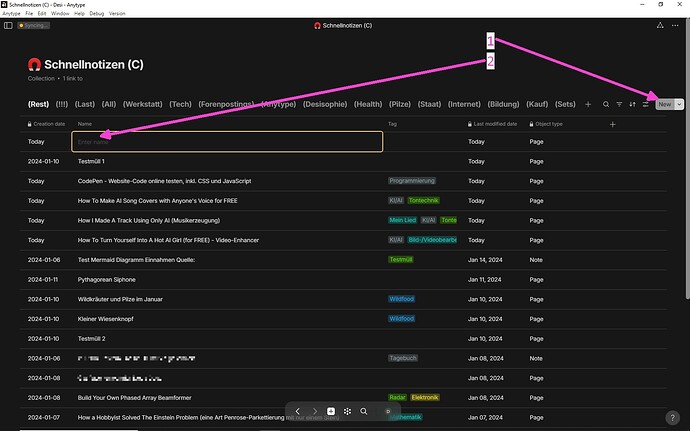
Task: Click the Last modified date column header
Action: coord(492,124)
